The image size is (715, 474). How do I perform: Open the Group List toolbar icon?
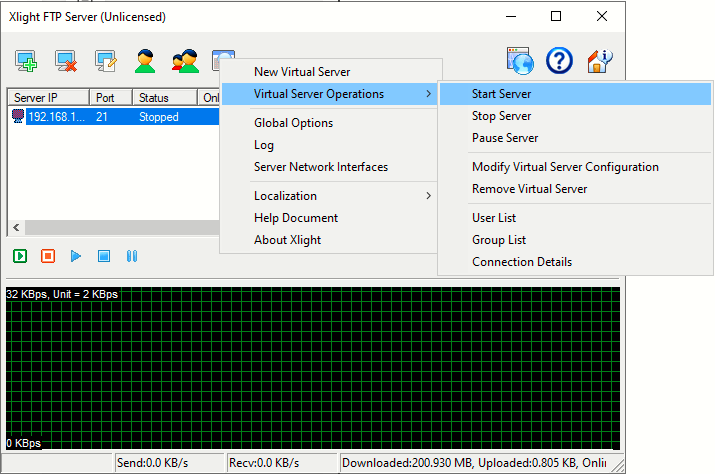(x=185, y=61)
